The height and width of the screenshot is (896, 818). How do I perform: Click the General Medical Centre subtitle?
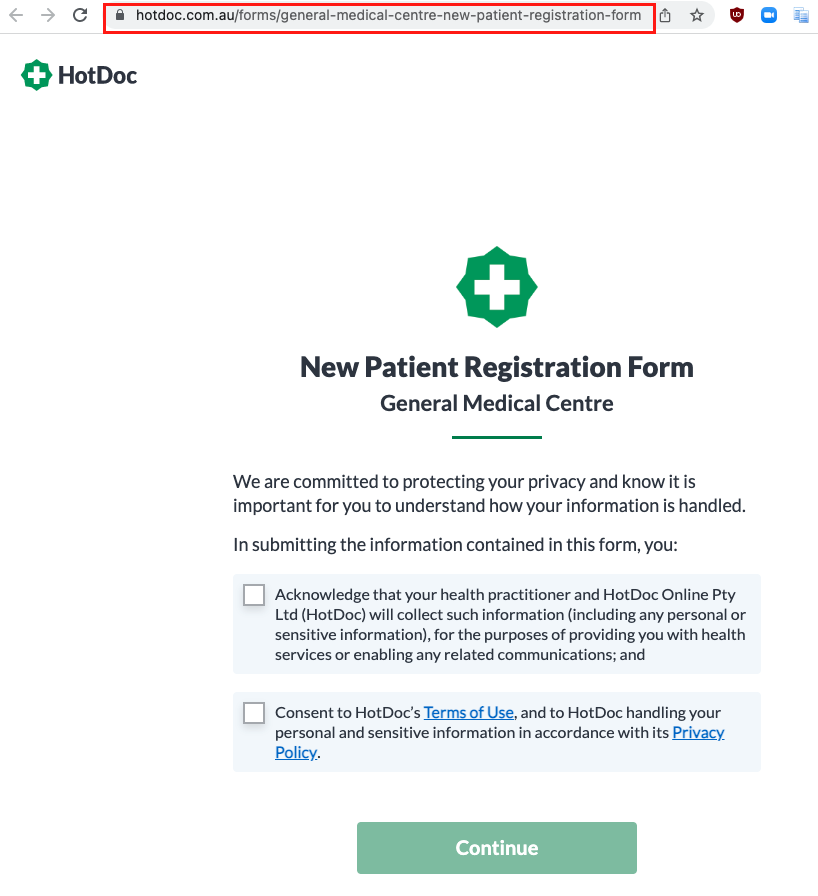[496, 403]
